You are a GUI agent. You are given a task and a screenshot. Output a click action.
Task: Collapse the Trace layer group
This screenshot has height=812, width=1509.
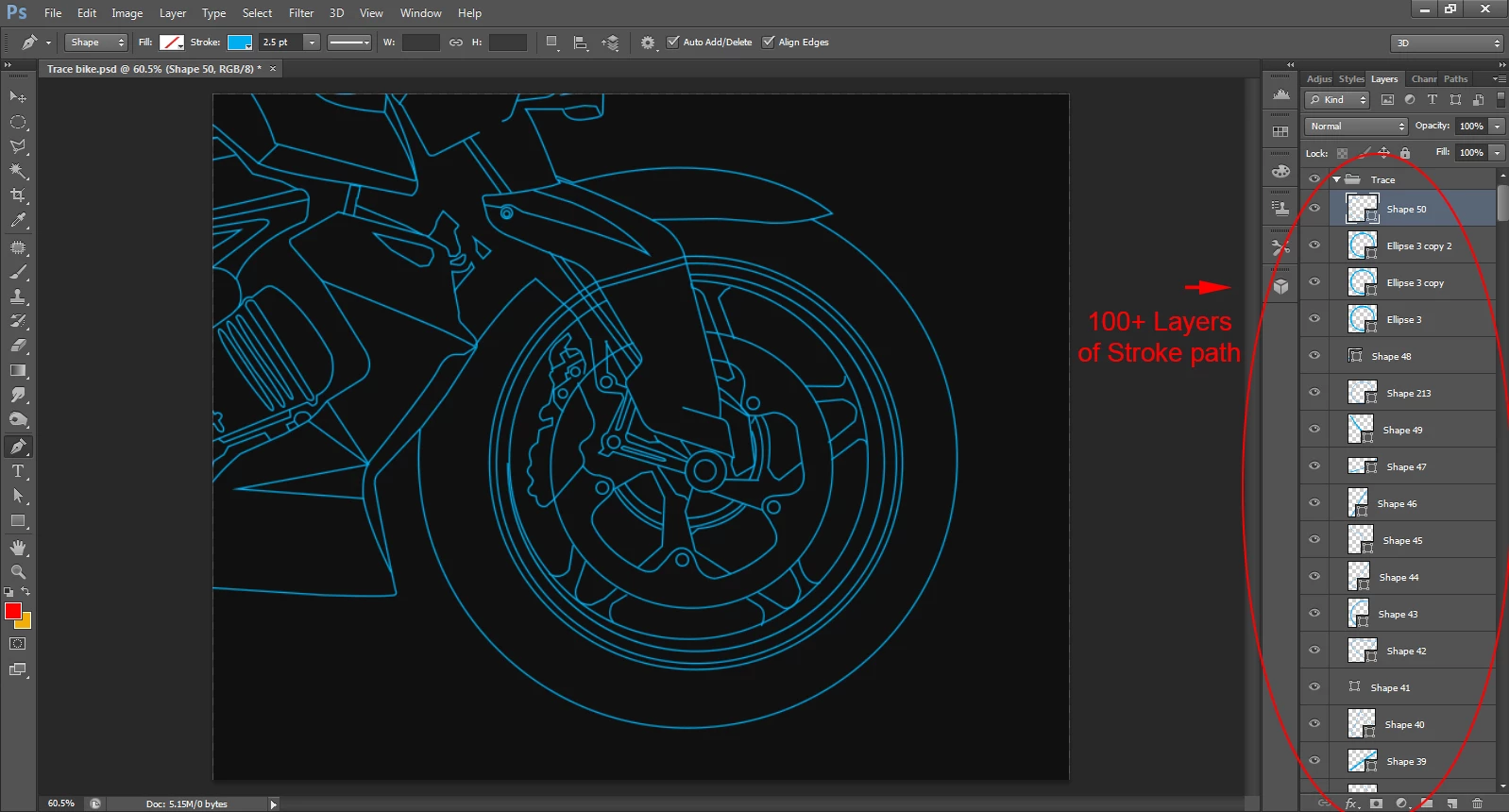pyautogui.click(x=1337, y=179)
